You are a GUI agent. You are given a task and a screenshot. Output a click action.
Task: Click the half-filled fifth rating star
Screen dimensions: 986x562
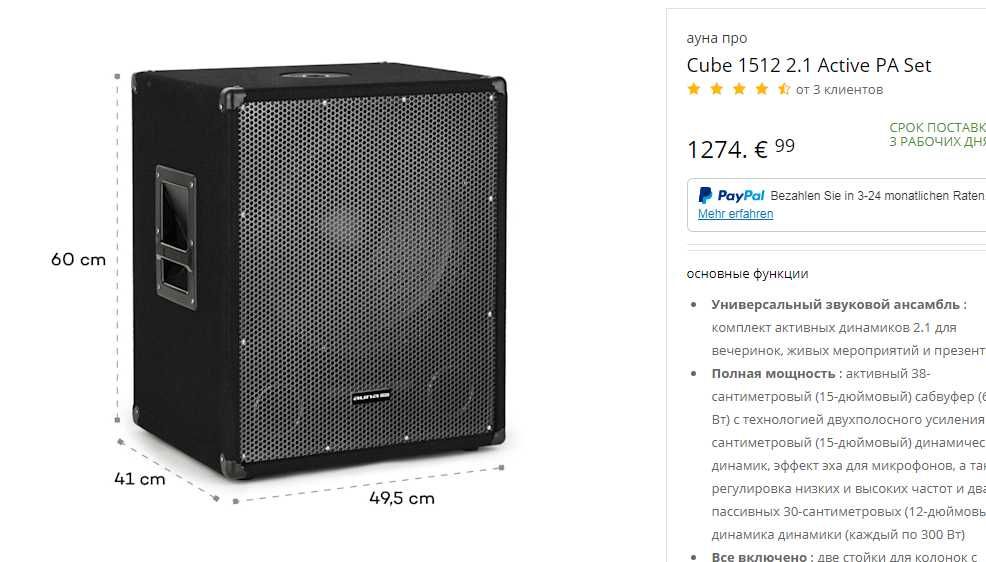784,89
